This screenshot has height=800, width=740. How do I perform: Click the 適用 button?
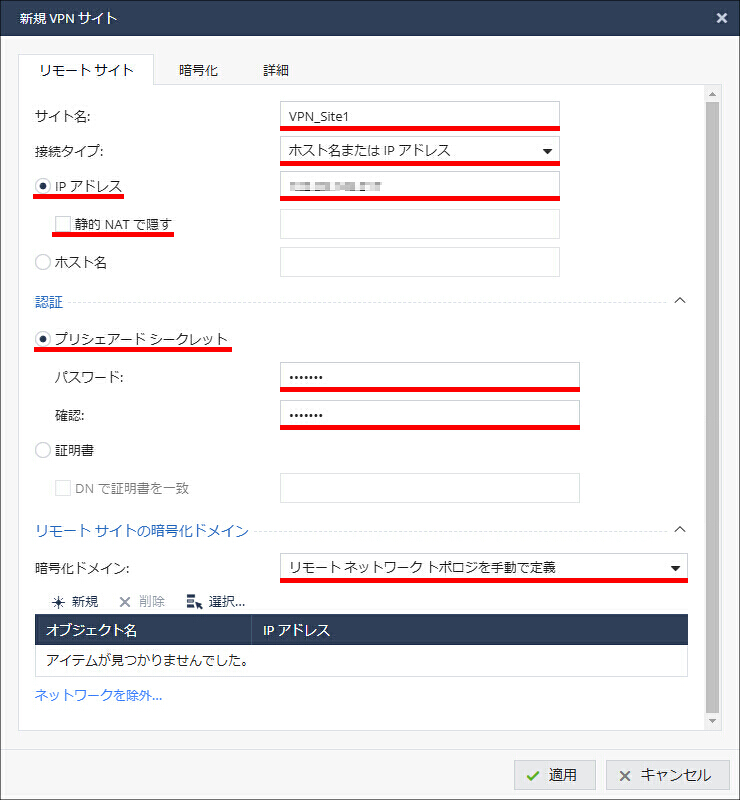point(555,775)
